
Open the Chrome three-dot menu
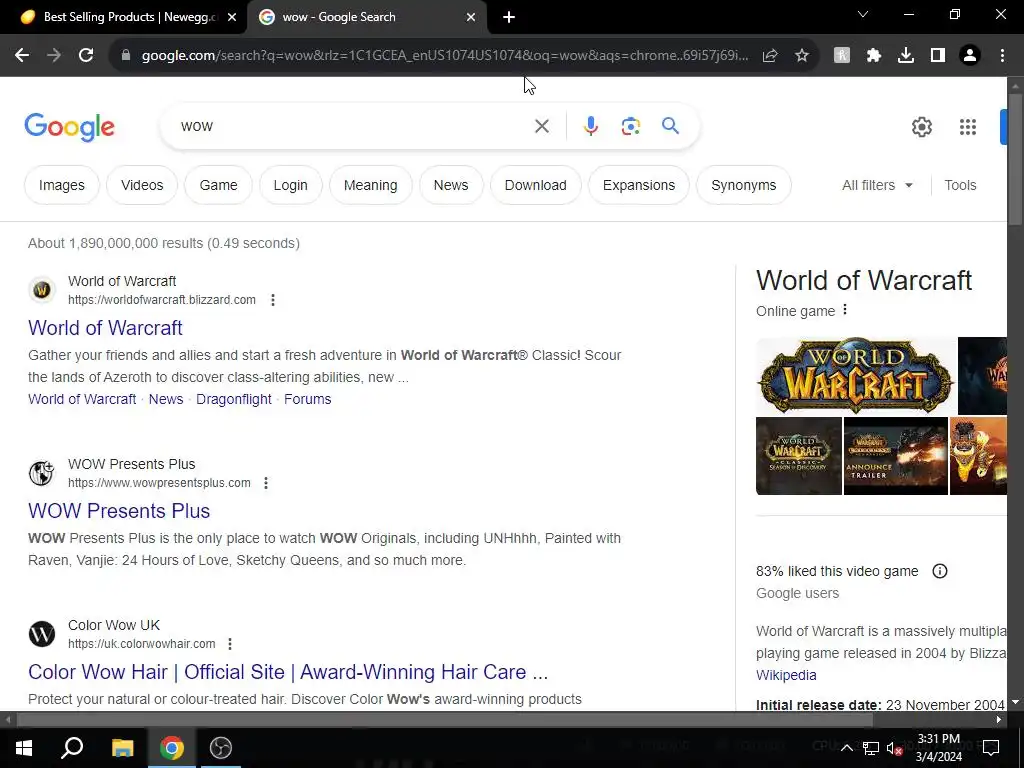click(1002, 56)
